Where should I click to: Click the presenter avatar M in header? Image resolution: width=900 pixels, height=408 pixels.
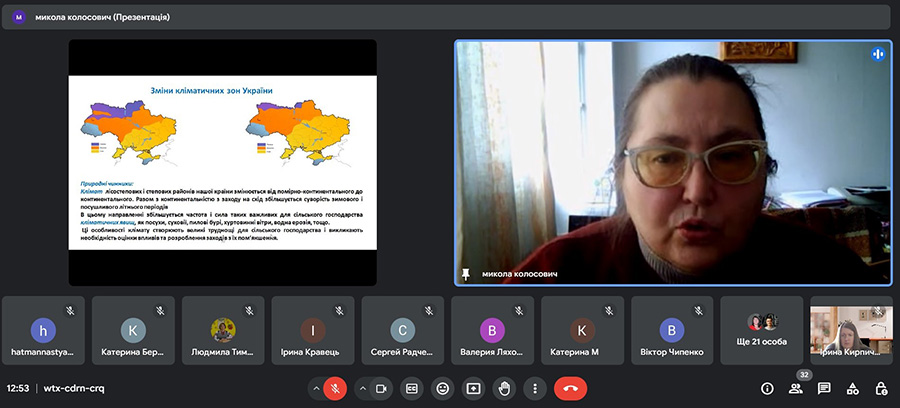coord(19,17)
